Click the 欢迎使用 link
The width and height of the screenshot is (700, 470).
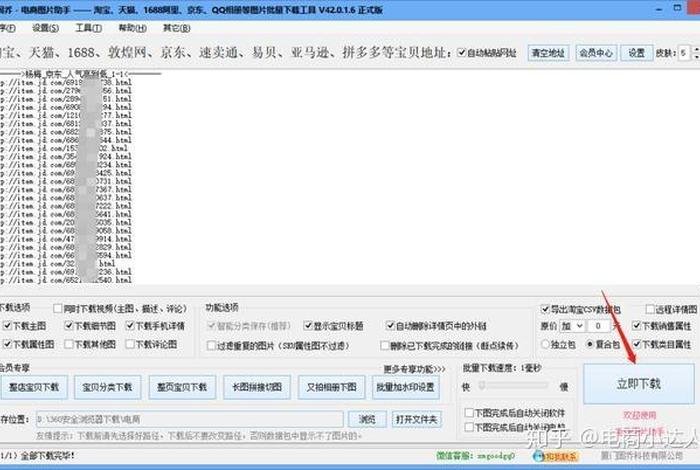pos(639,415)
